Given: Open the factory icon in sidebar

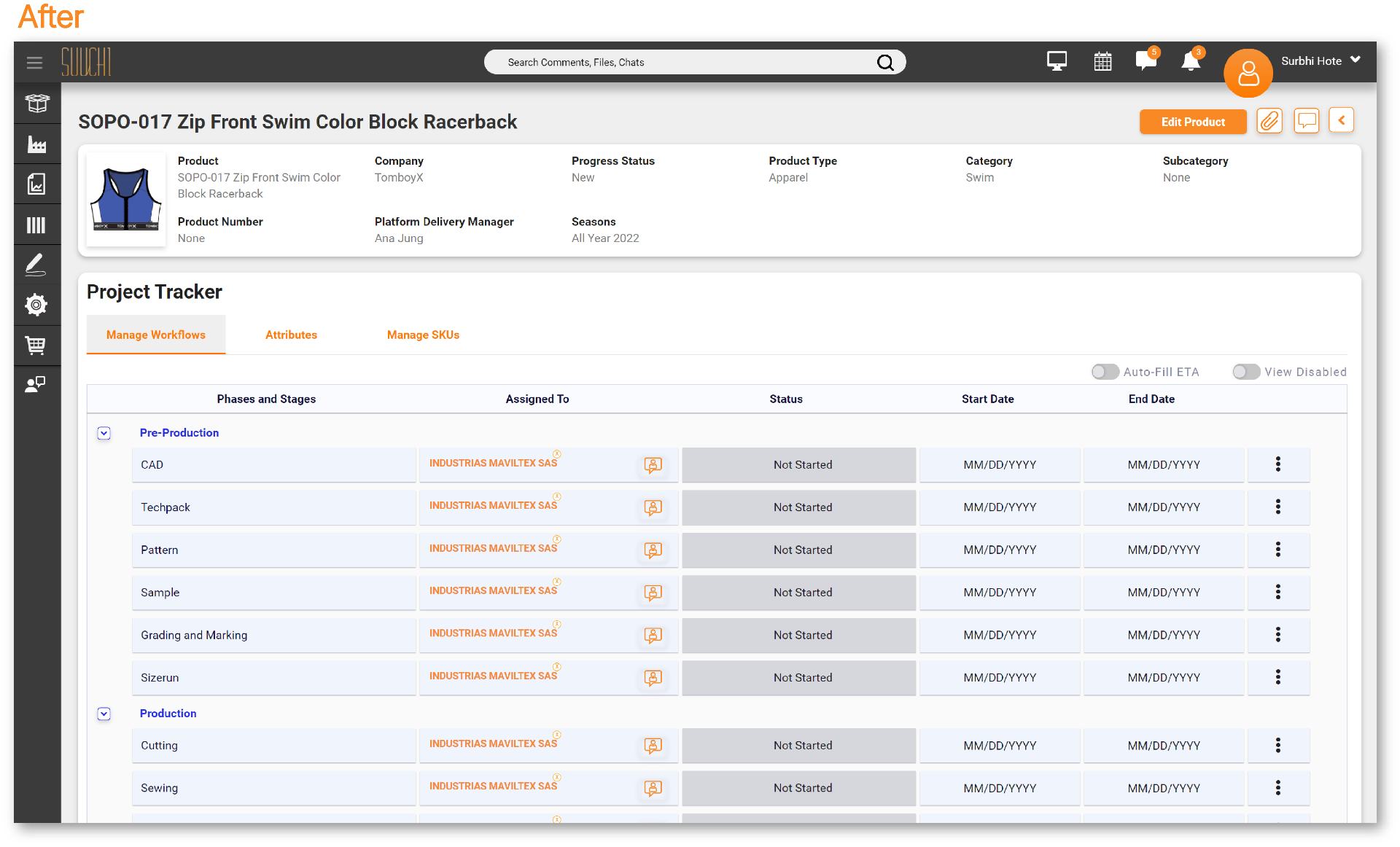Looking at the screenshot, I should [x=36, y=144].
